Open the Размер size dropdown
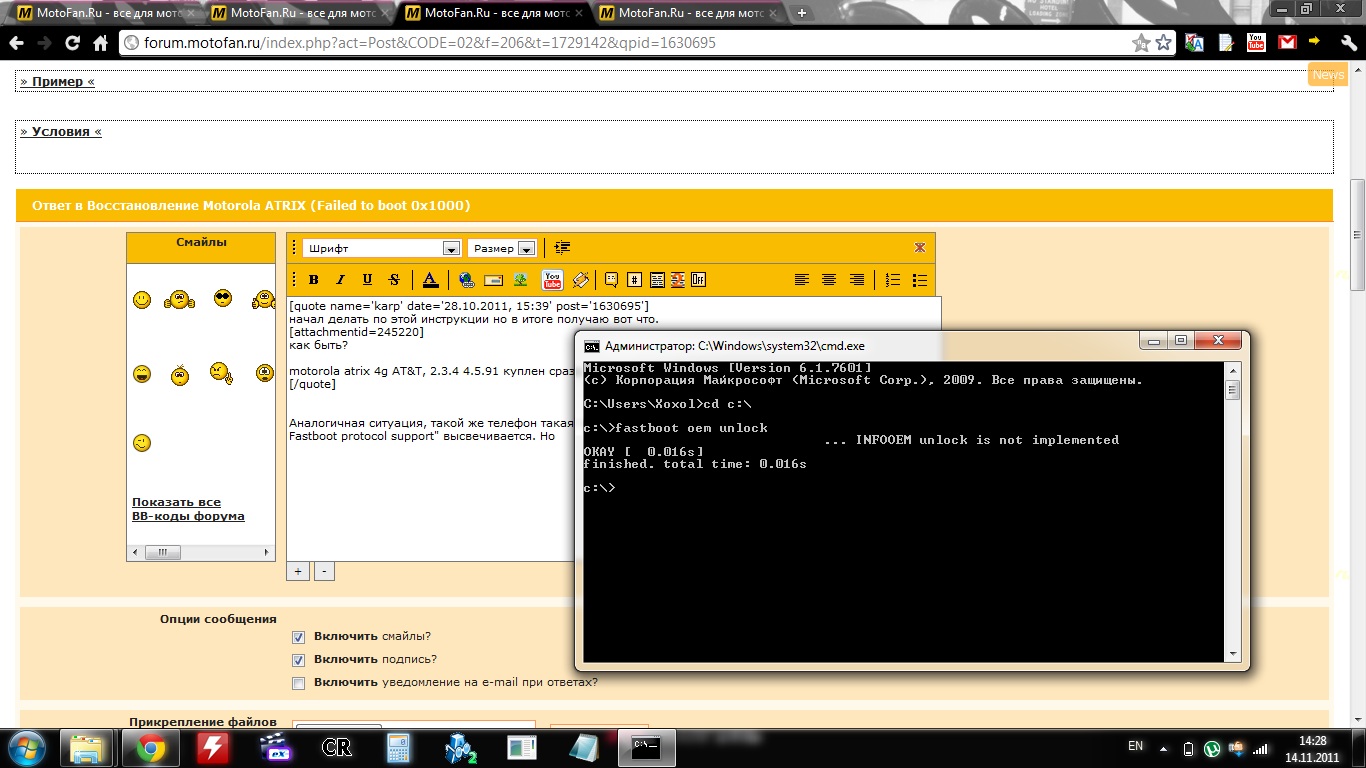 click(502, 248)
